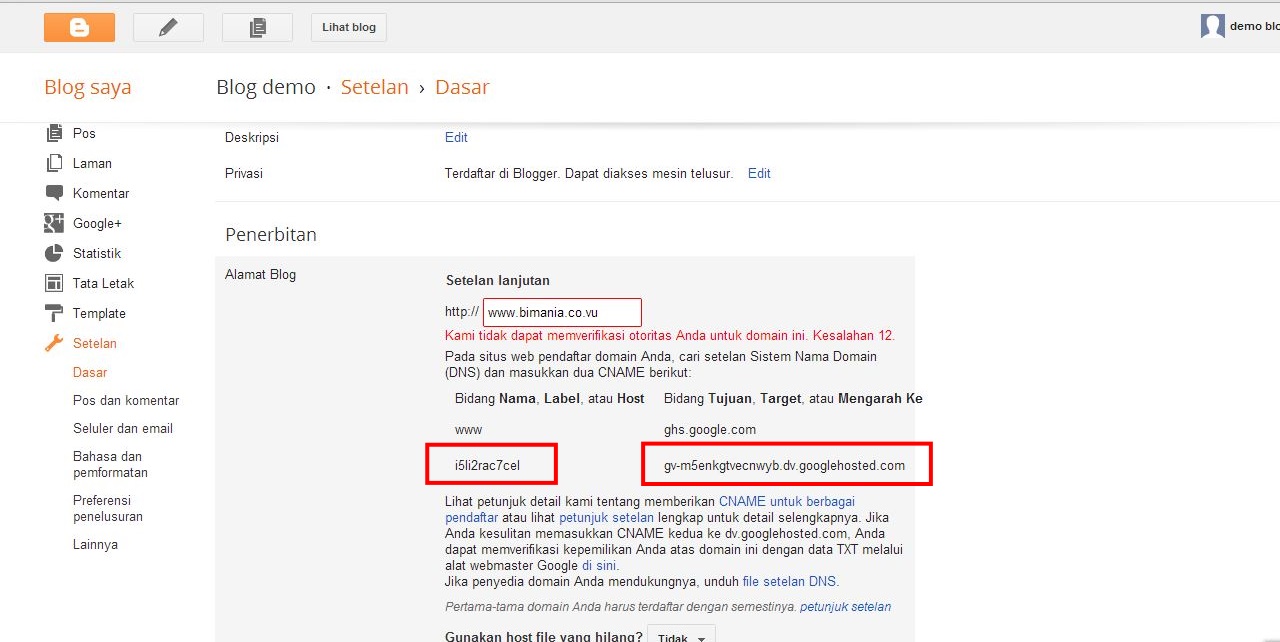
Task: Open the Laman section
Action: click(92, 163)
